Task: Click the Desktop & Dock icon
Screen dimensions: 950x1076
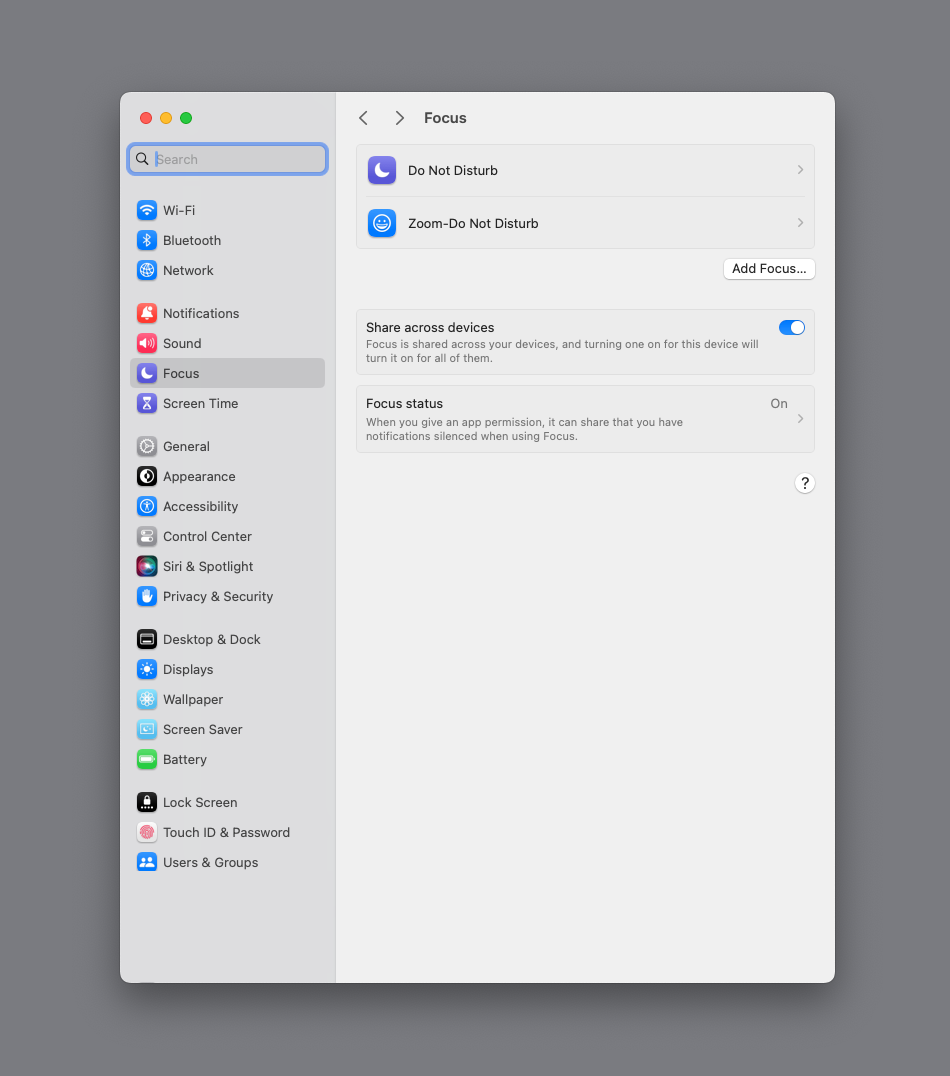Action: tap(147, 640)
